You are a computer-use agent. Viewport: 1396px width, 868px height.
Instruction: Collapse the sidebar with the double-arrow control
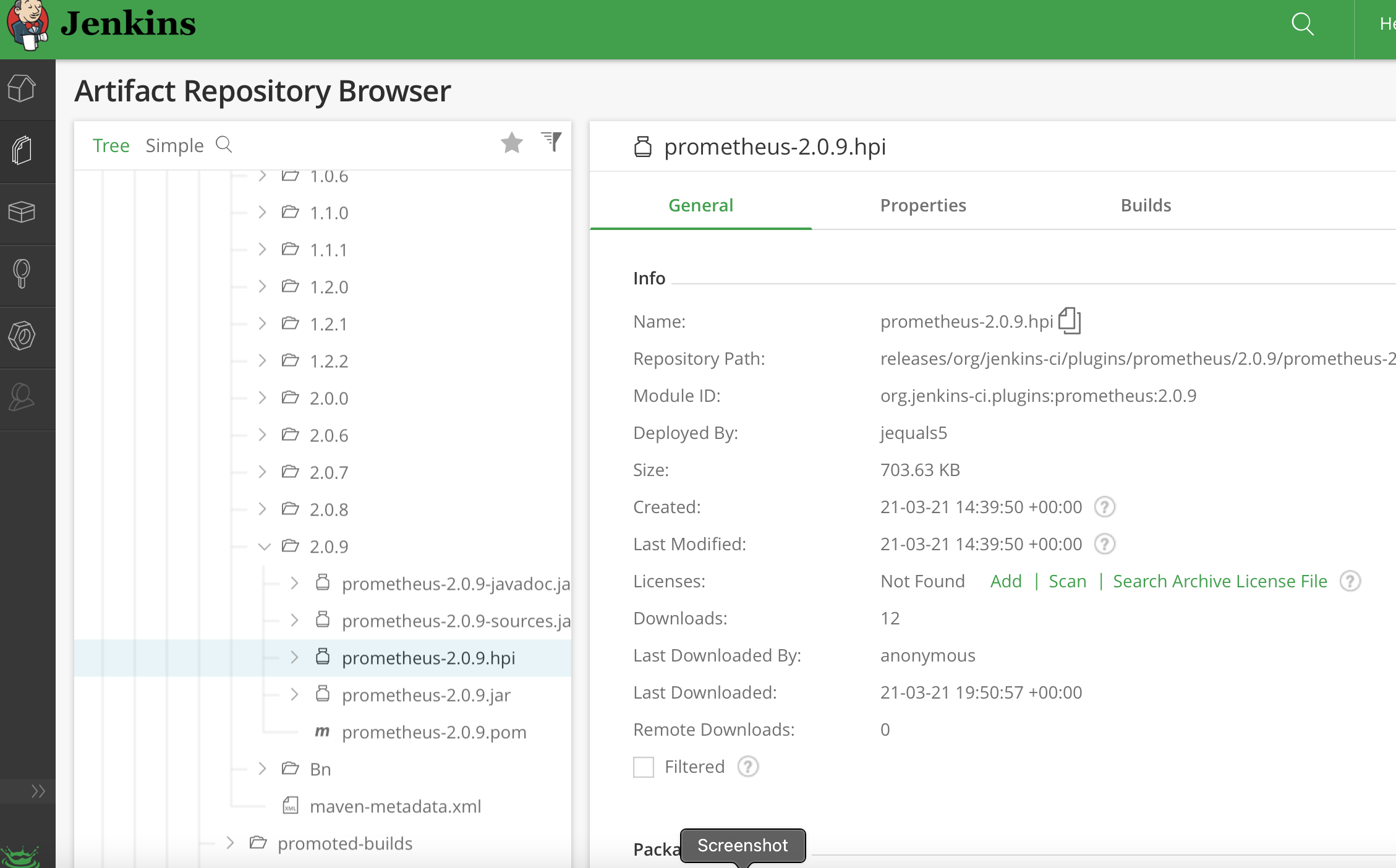(39, 791)
